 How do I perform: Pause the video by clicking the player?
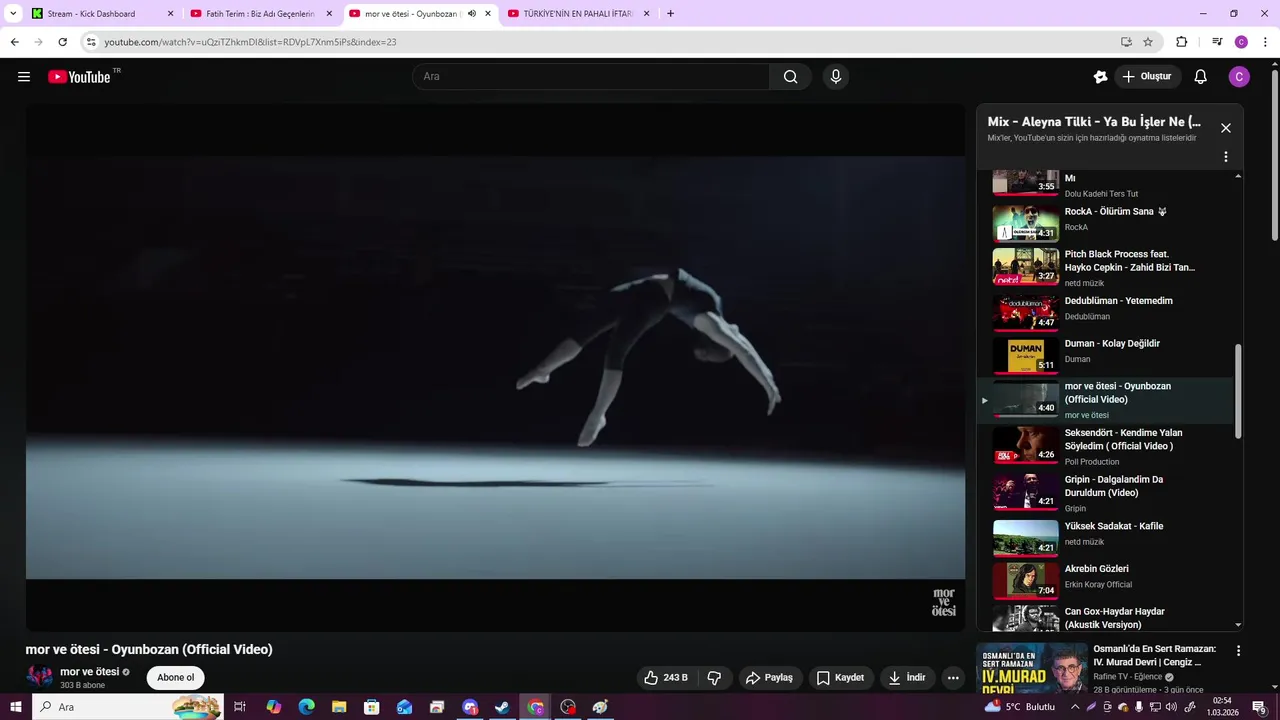[x=495, y=367]
